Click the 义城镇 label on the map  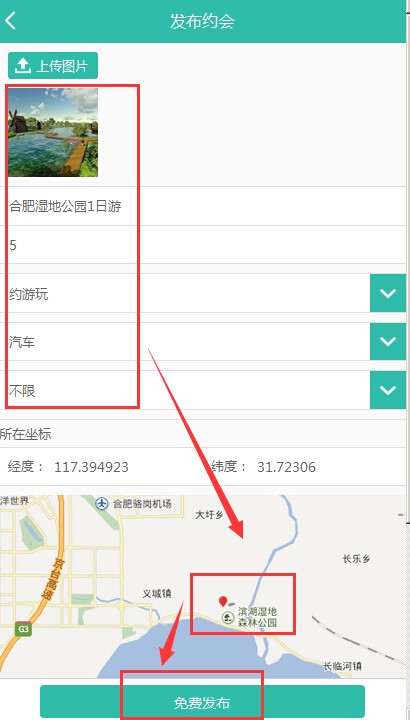tap(157, 594)
